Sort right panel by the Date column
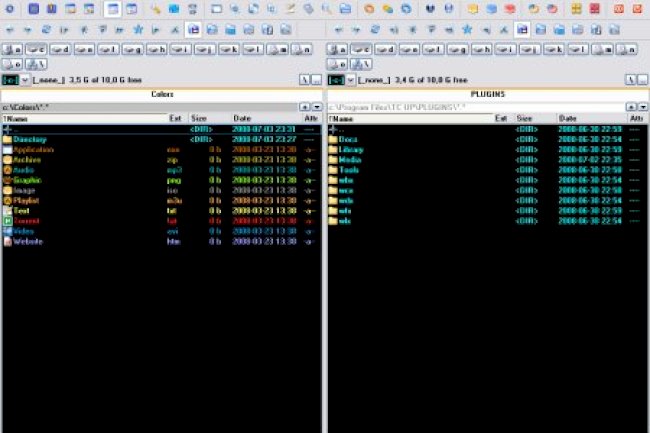The image size is (650, 433). pos(591,119)
